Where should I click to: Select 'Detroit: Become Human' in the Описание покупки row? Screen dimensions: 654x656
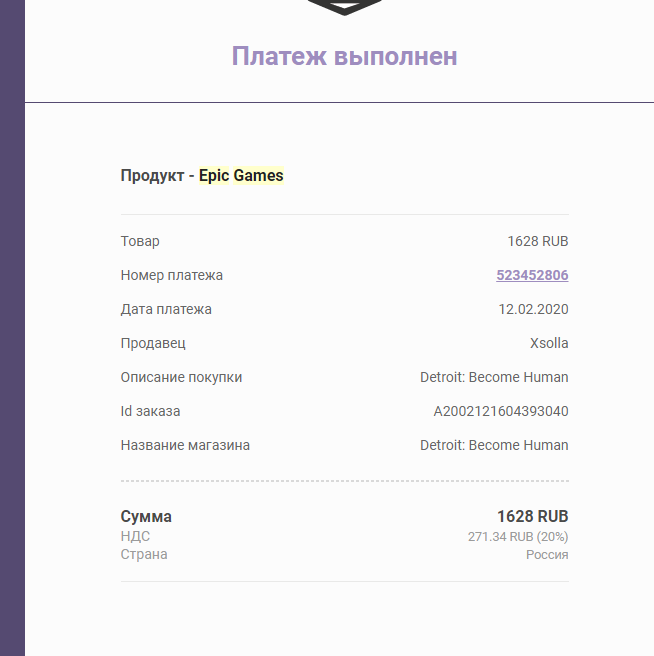(x=494, y=377)
